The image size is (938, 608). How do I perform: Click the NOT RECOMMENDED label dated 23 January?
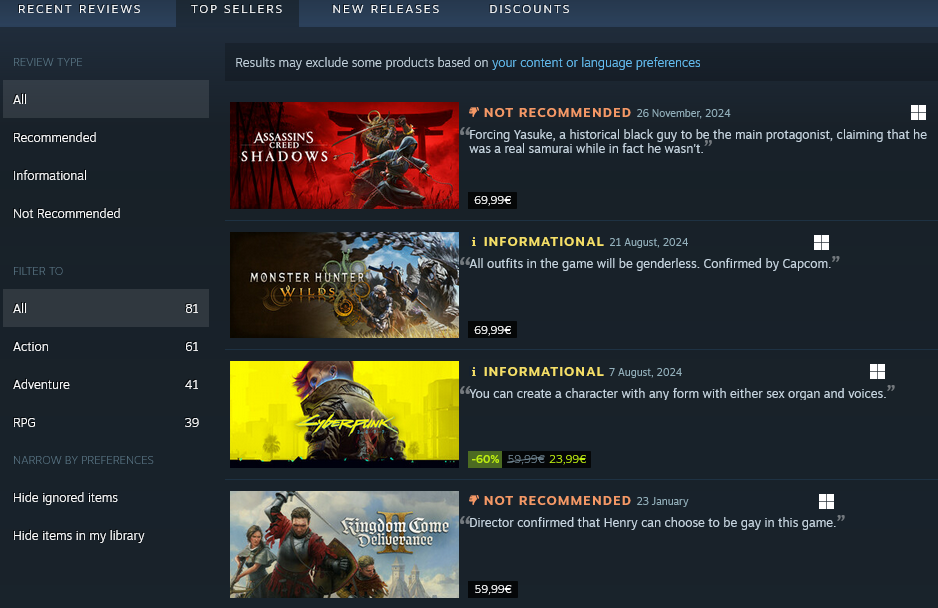(557, 500)
